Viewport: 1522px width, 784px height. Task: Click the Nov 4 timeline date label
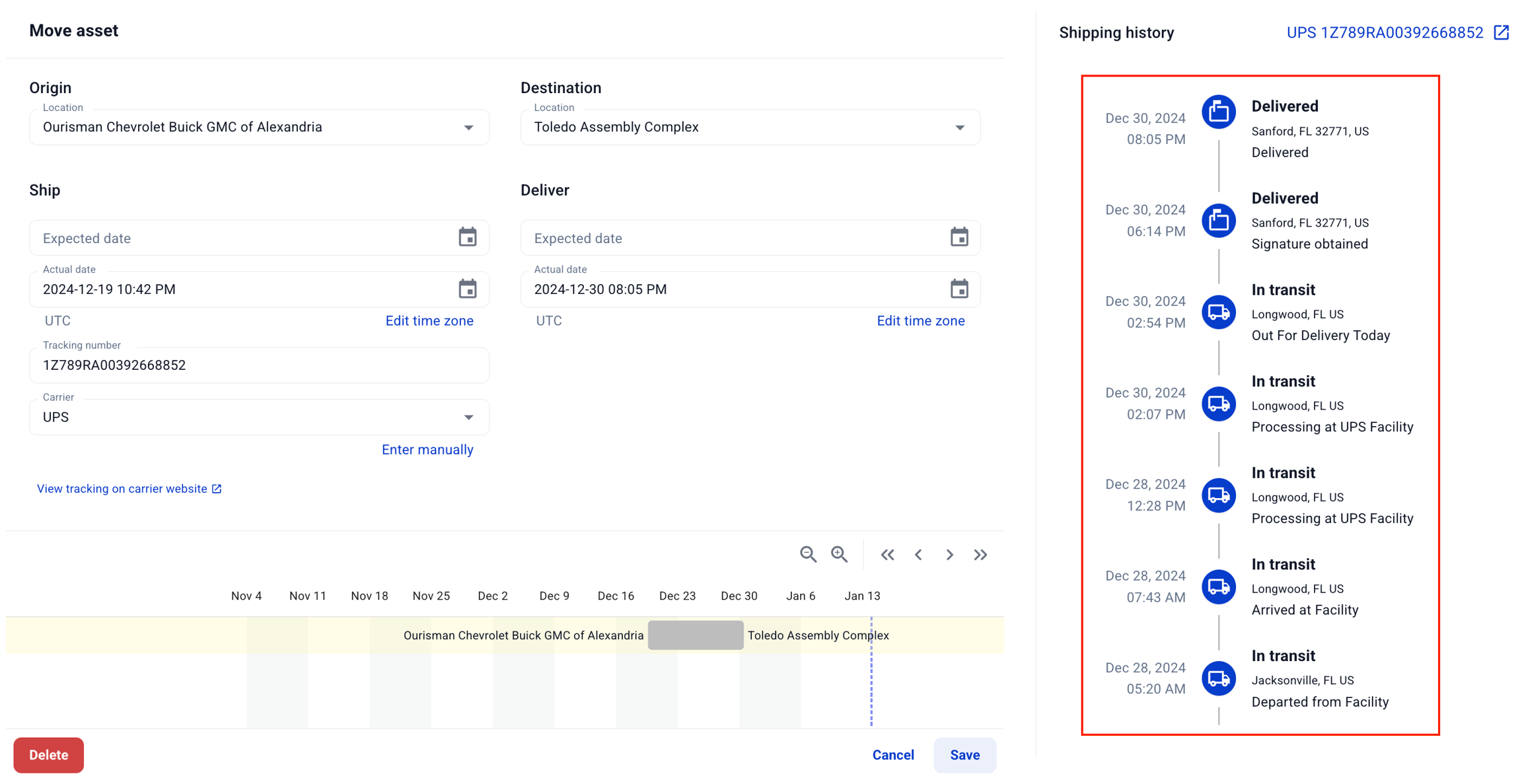coord(246,596)
